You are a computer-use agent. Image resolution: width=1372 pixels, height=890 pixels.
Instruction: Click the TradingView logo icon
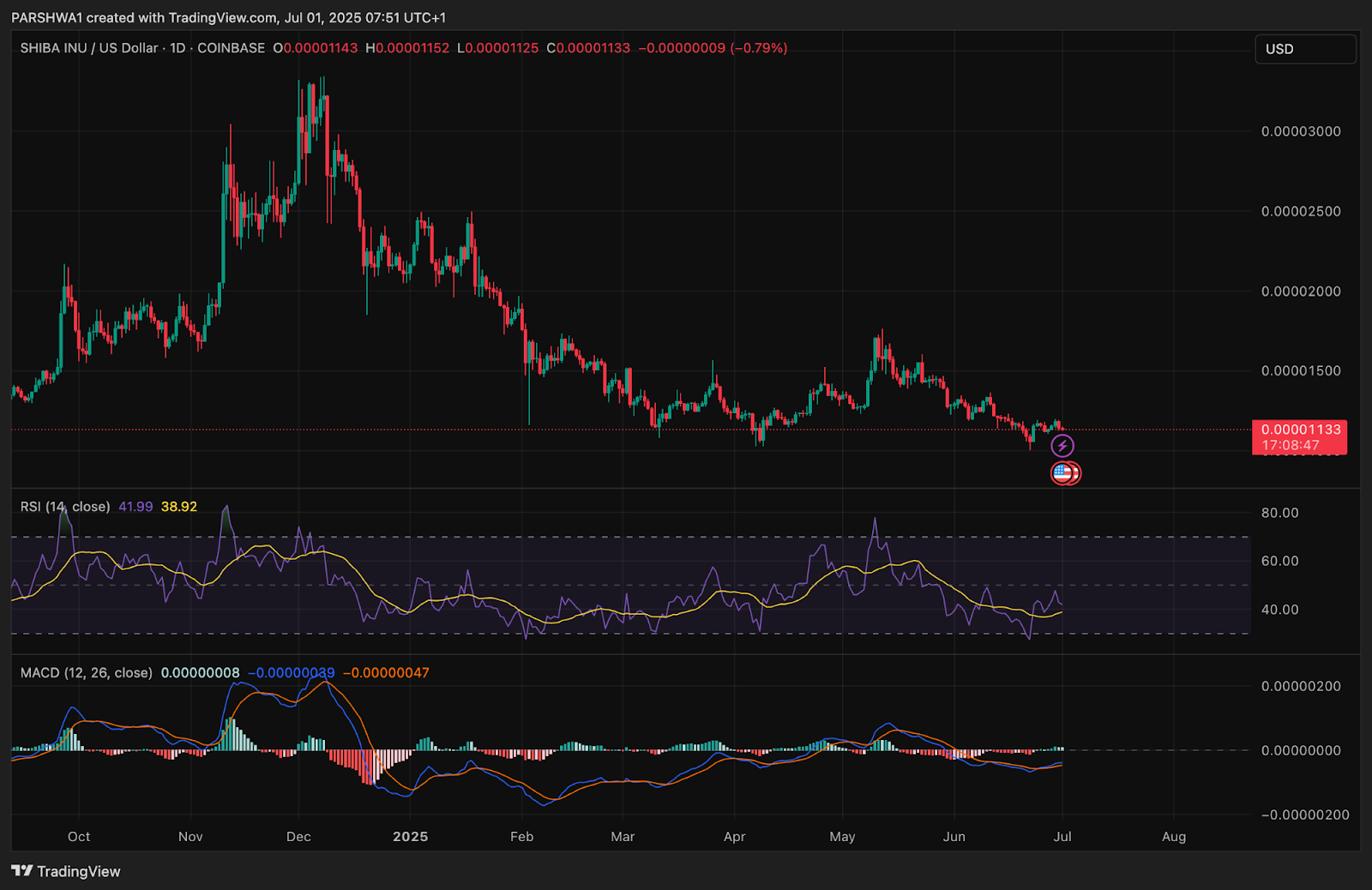22,871
